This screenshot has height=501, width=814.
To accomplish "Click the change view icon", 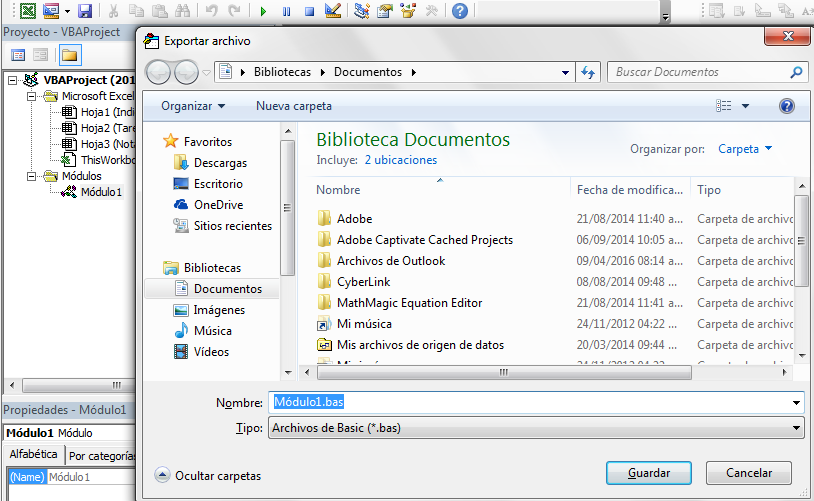I will pos(724,106).
